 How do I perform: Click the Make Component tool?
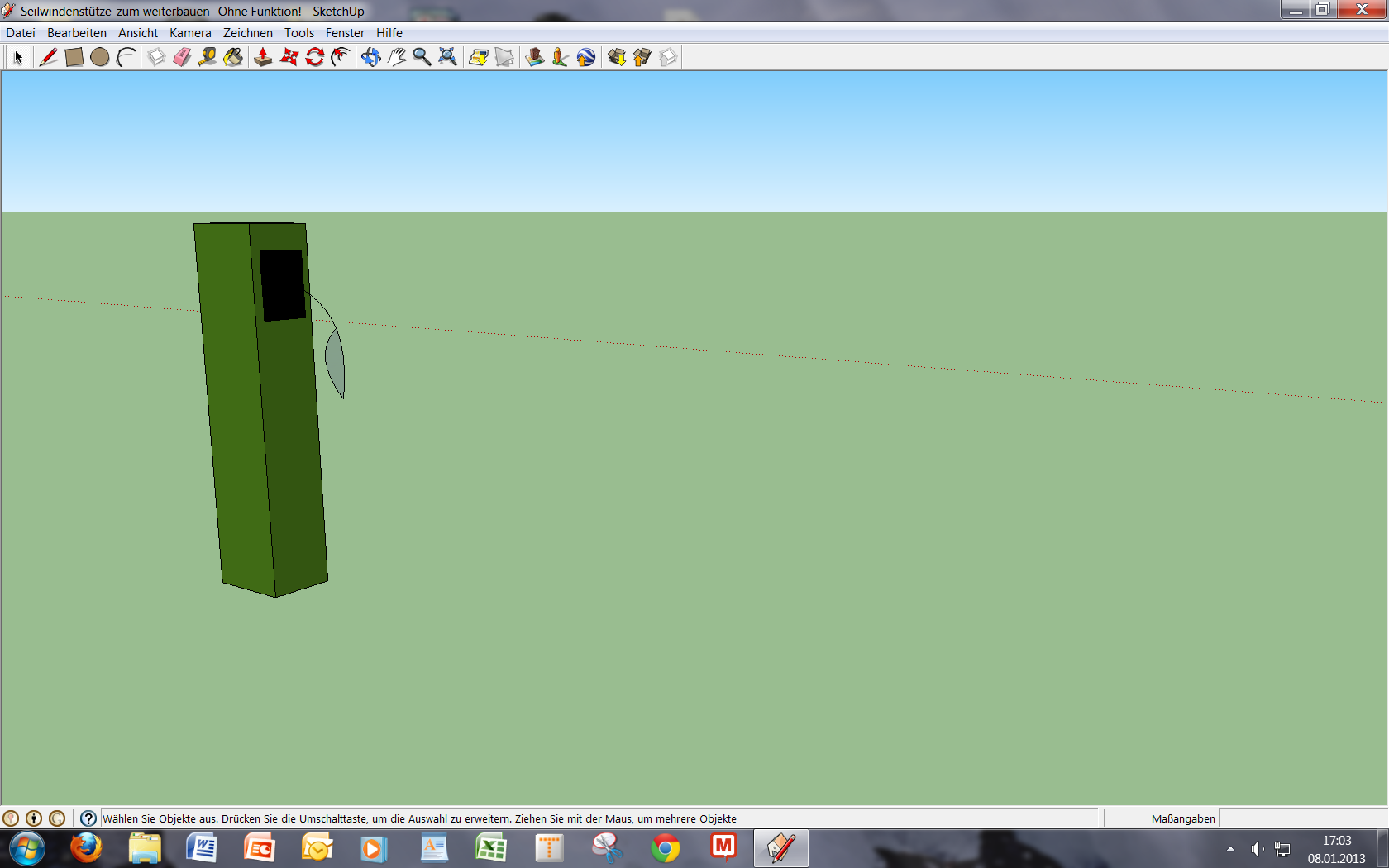pyautogui.click(x=156, y=57)
